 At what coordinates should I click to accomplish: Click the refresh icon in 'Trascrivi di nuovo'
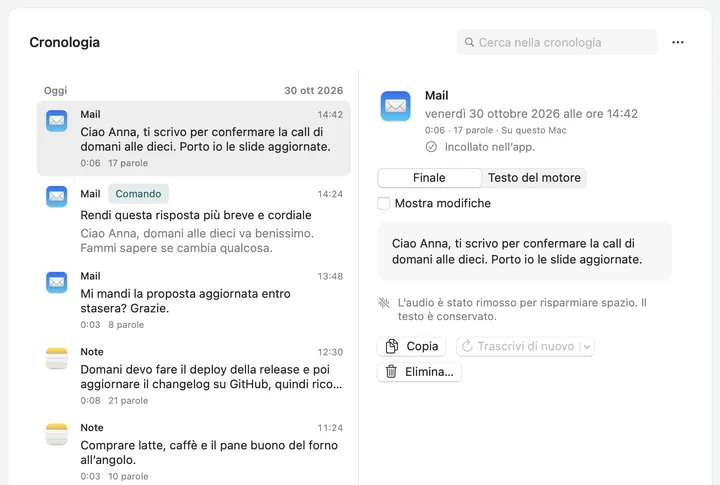coord(467,346)
